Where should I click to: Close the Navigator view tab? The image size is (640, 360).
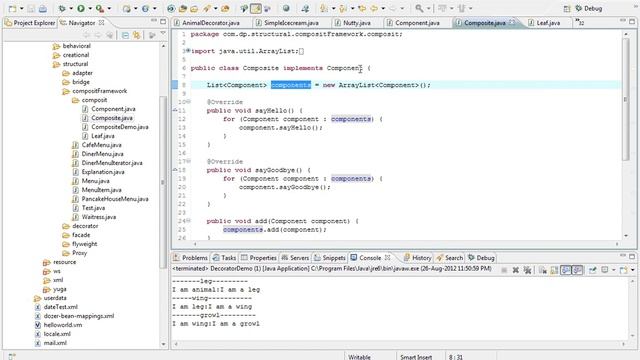coord(102,22)
